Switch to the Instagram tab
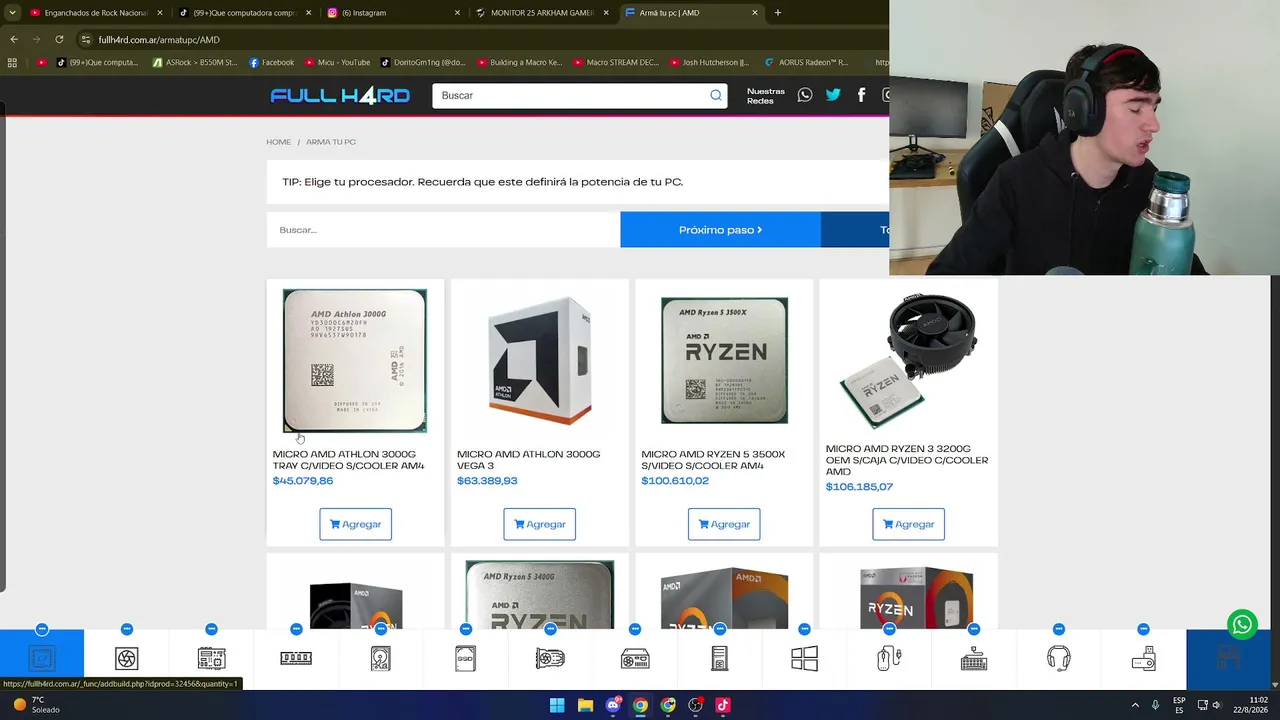 (x=394, y=13)
